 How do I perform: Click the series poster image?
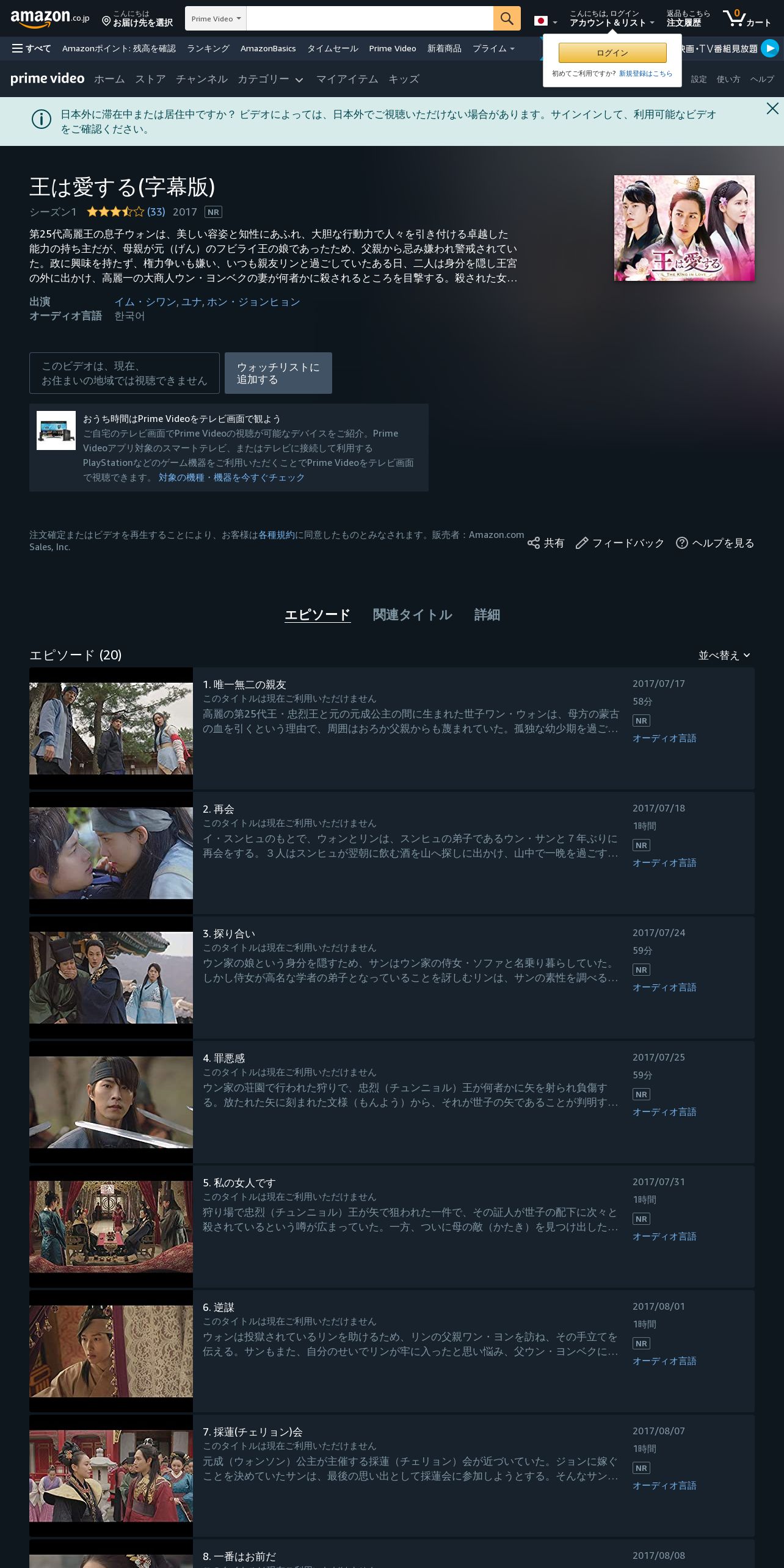click(x=684, y=228)
